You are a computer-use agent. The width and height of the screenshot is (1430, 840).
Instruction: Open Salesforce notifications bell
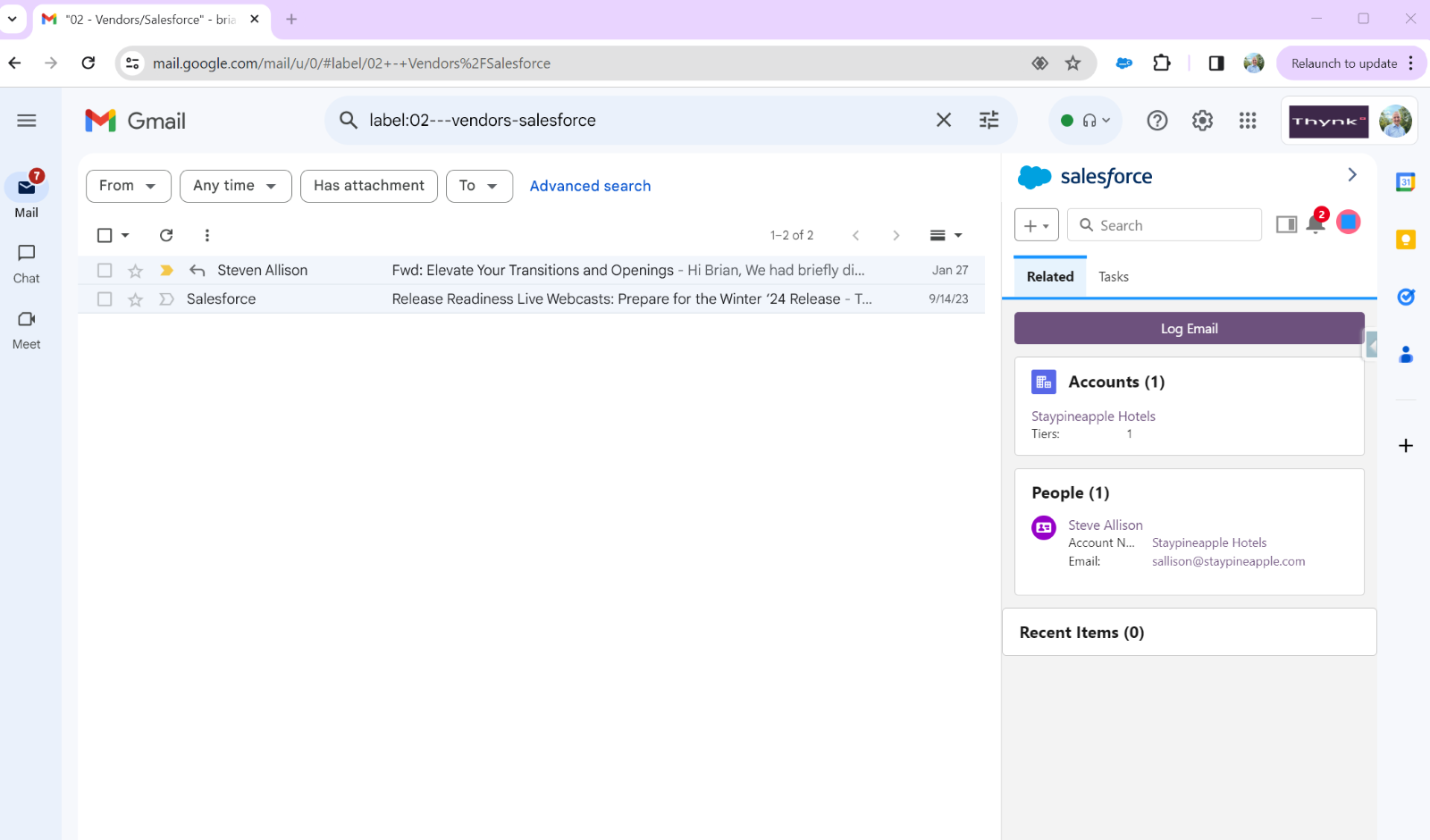coord(1316,223)
